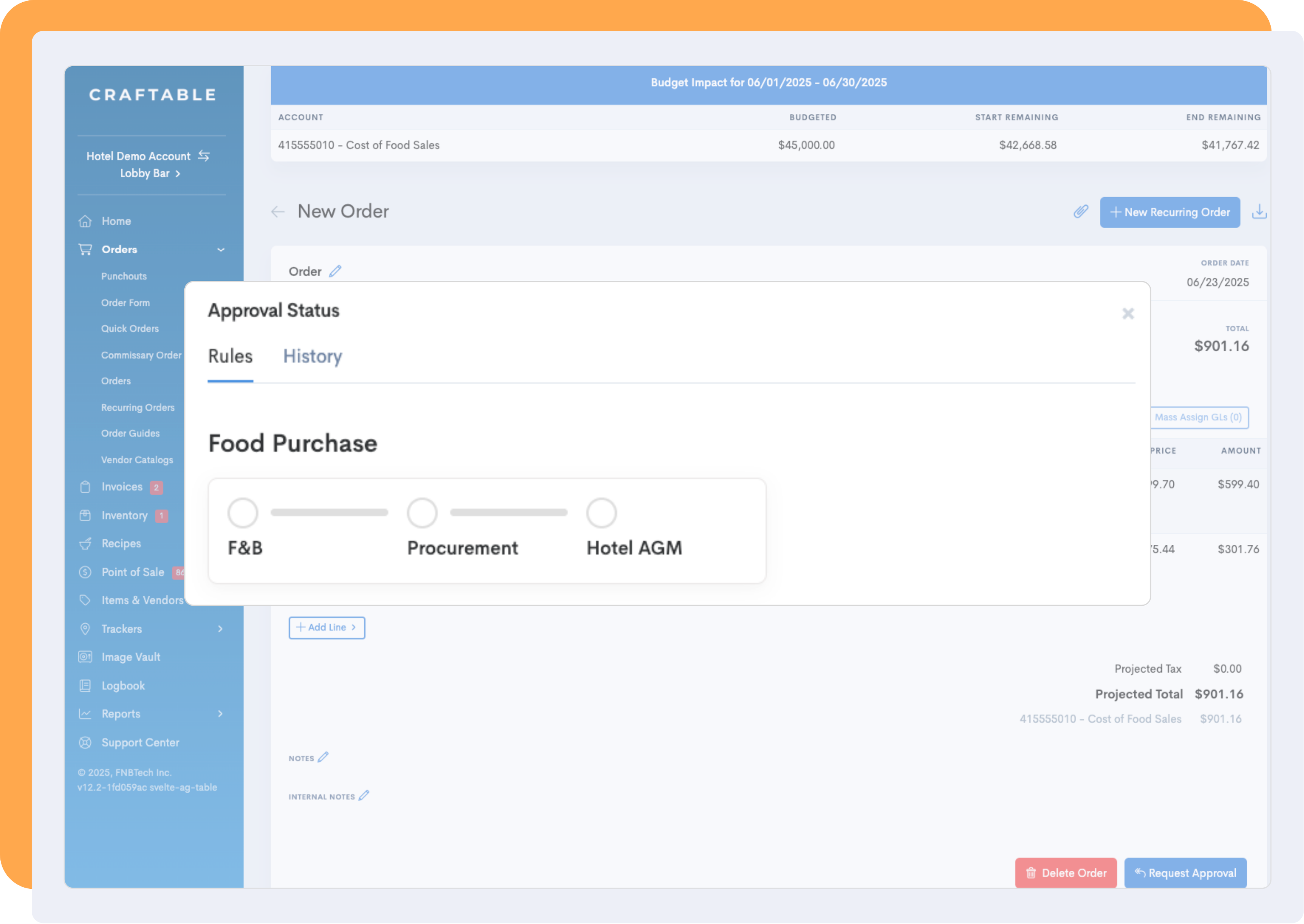Click the Reports chart icon
This screenshot has height=924, width=1304.
point(85,714)
